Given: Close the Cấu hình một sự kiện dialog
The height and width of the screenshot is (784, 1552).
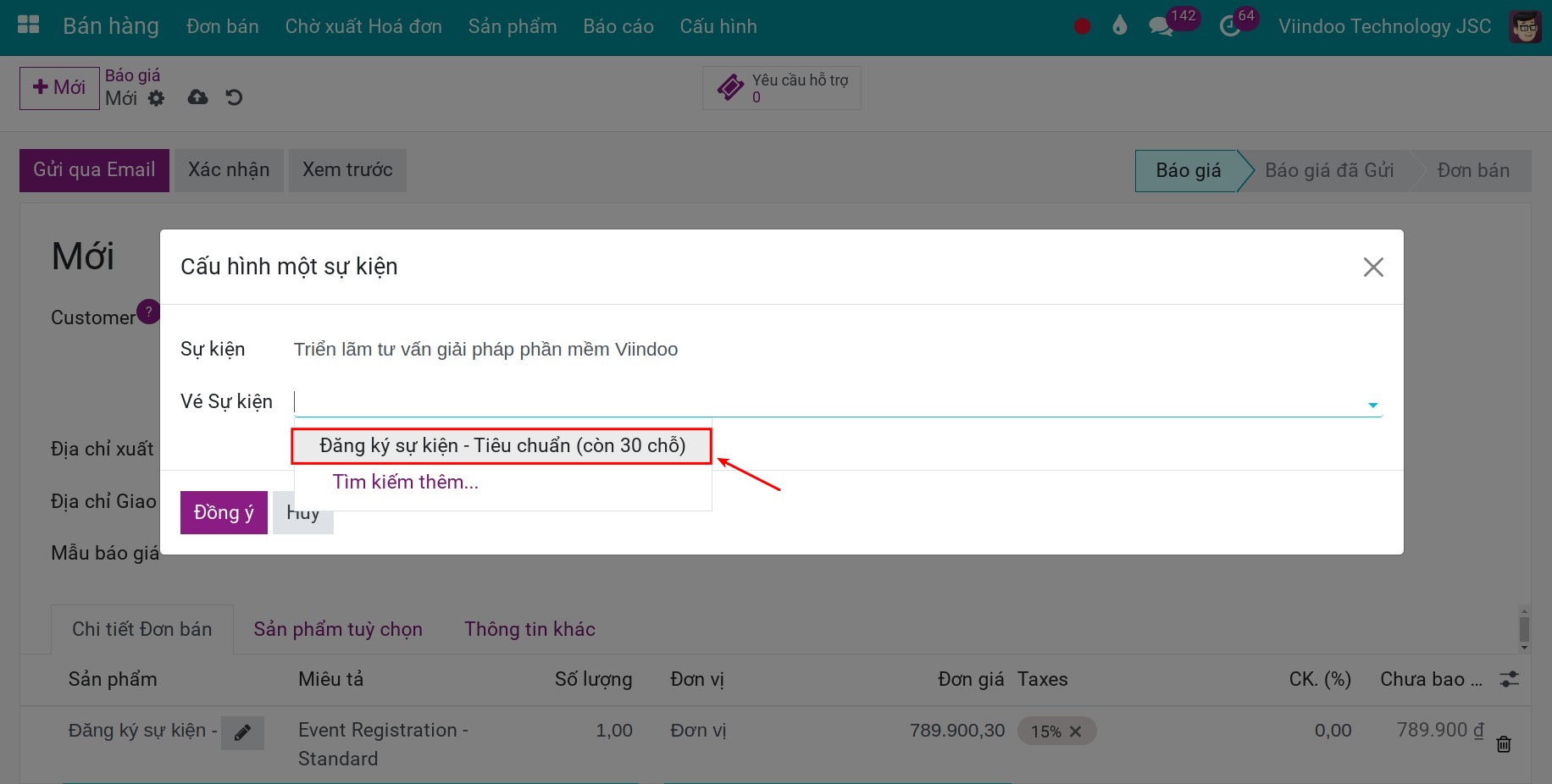Looking at the screenshot, I should coord(1372,268).
